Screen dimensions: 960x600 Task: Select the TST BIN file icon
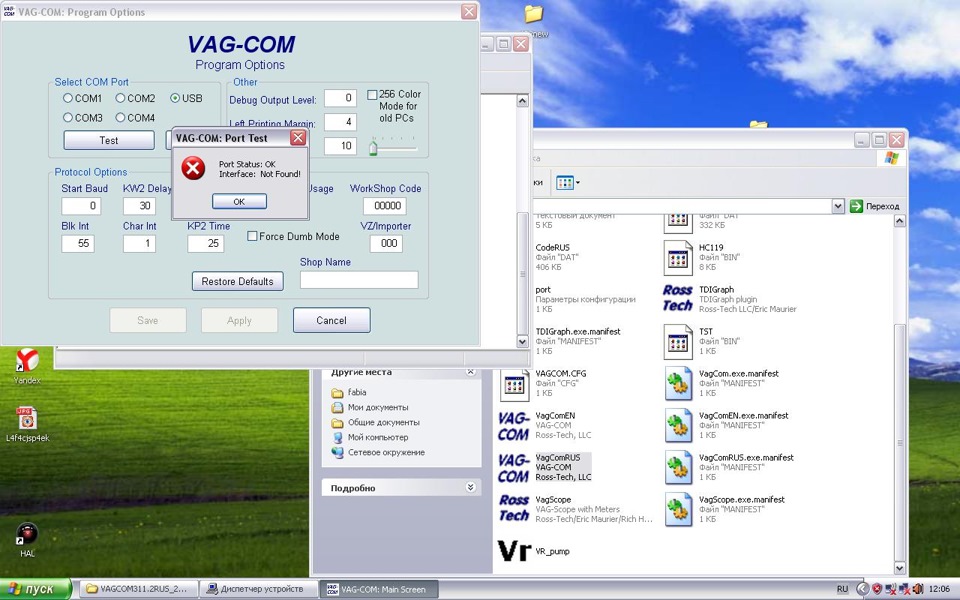coord(678,342)
